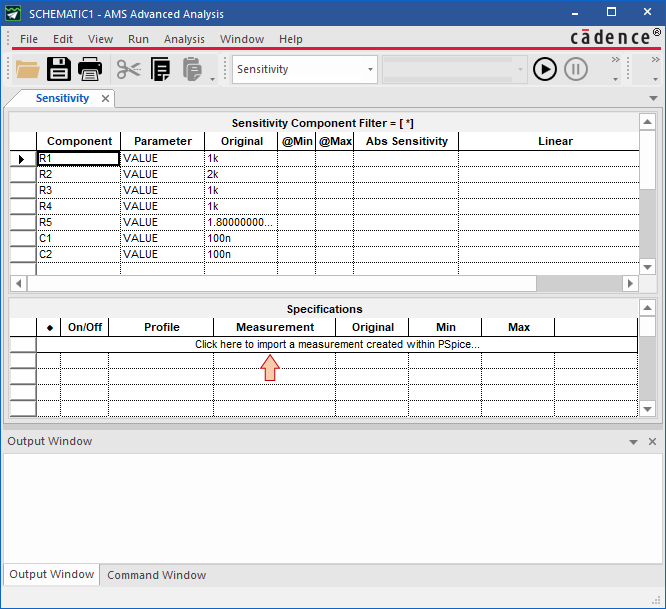Viewport: 666px width, 609px height.
Task: Close the Output Window panel
Action: coord(652,442)
